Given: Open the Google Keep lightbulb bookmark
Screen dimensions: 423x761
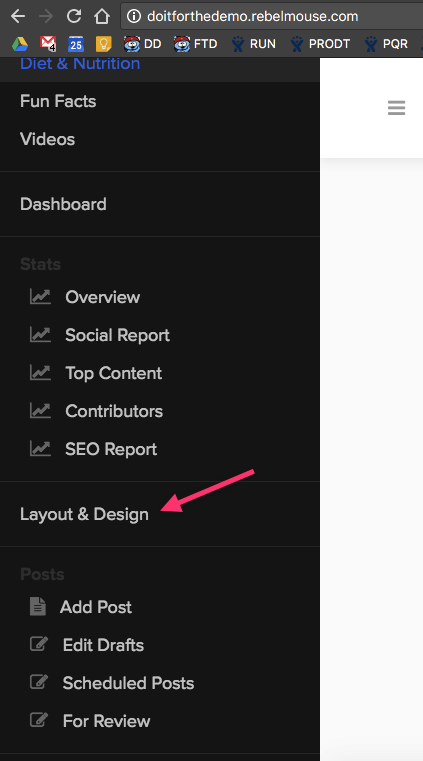Looking at the screenshot, I should 104,44.
